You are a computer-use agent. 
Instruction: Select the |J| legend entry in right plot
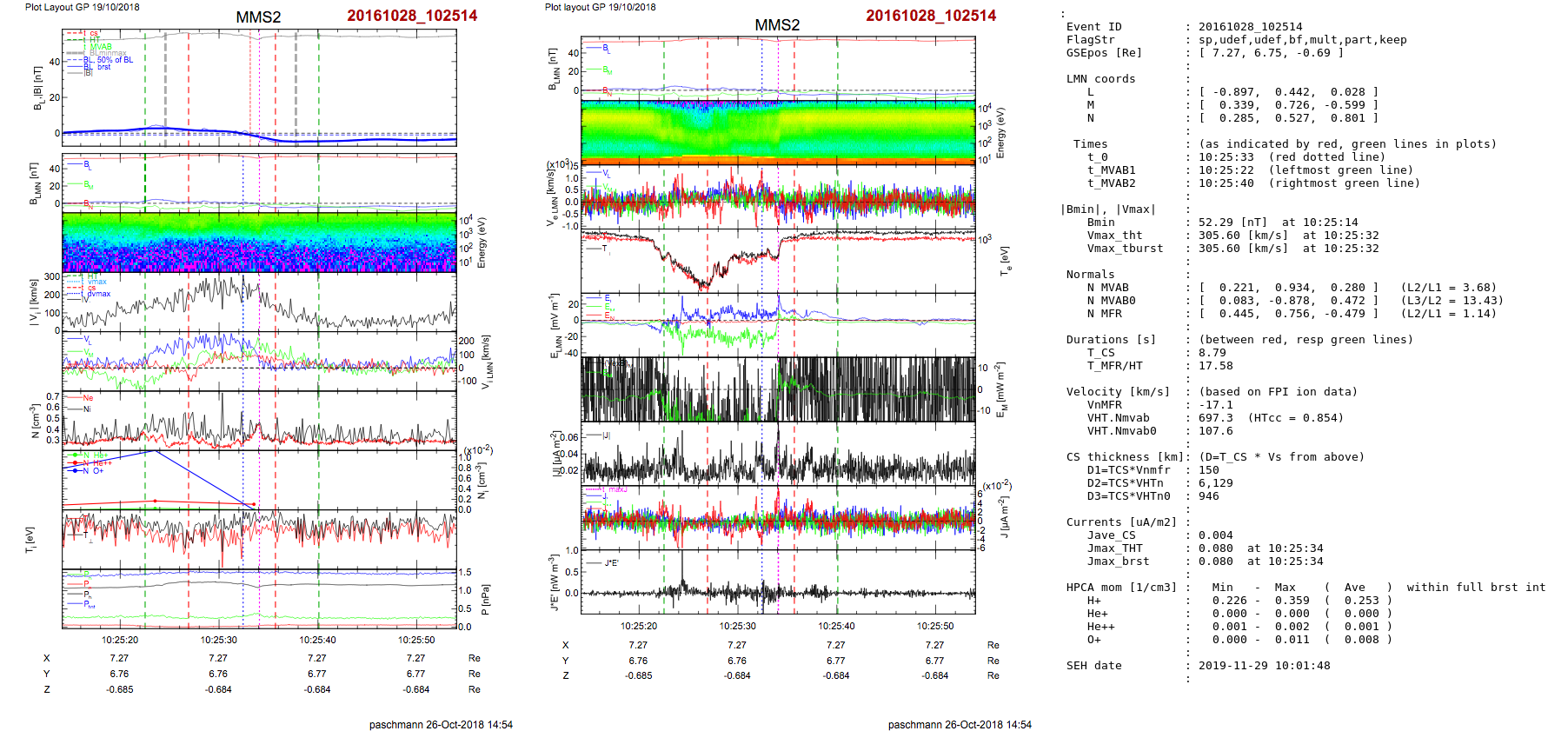(607, 435)
